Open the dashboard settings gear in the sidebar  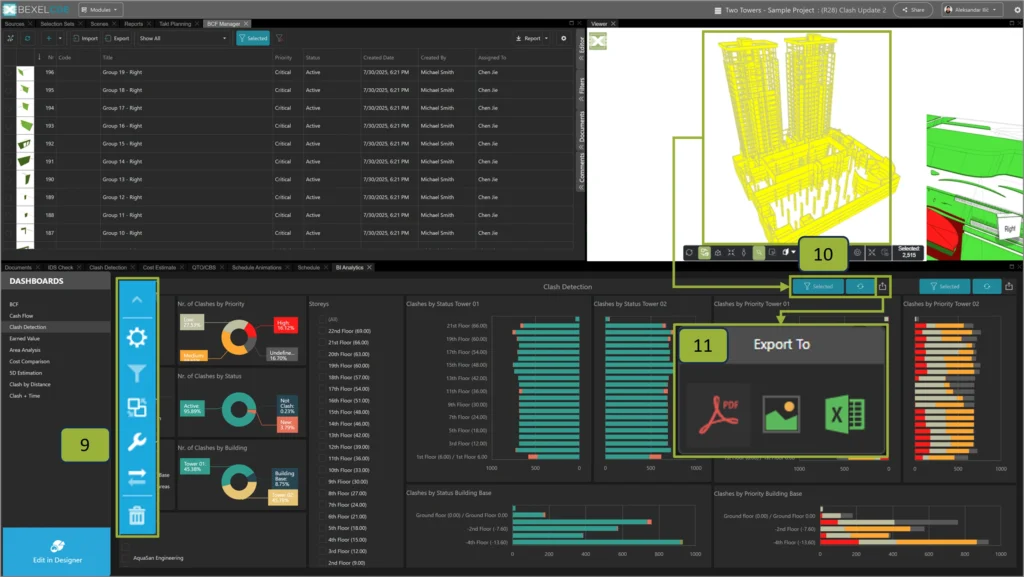pyautogui.click(x=137, y=337)
